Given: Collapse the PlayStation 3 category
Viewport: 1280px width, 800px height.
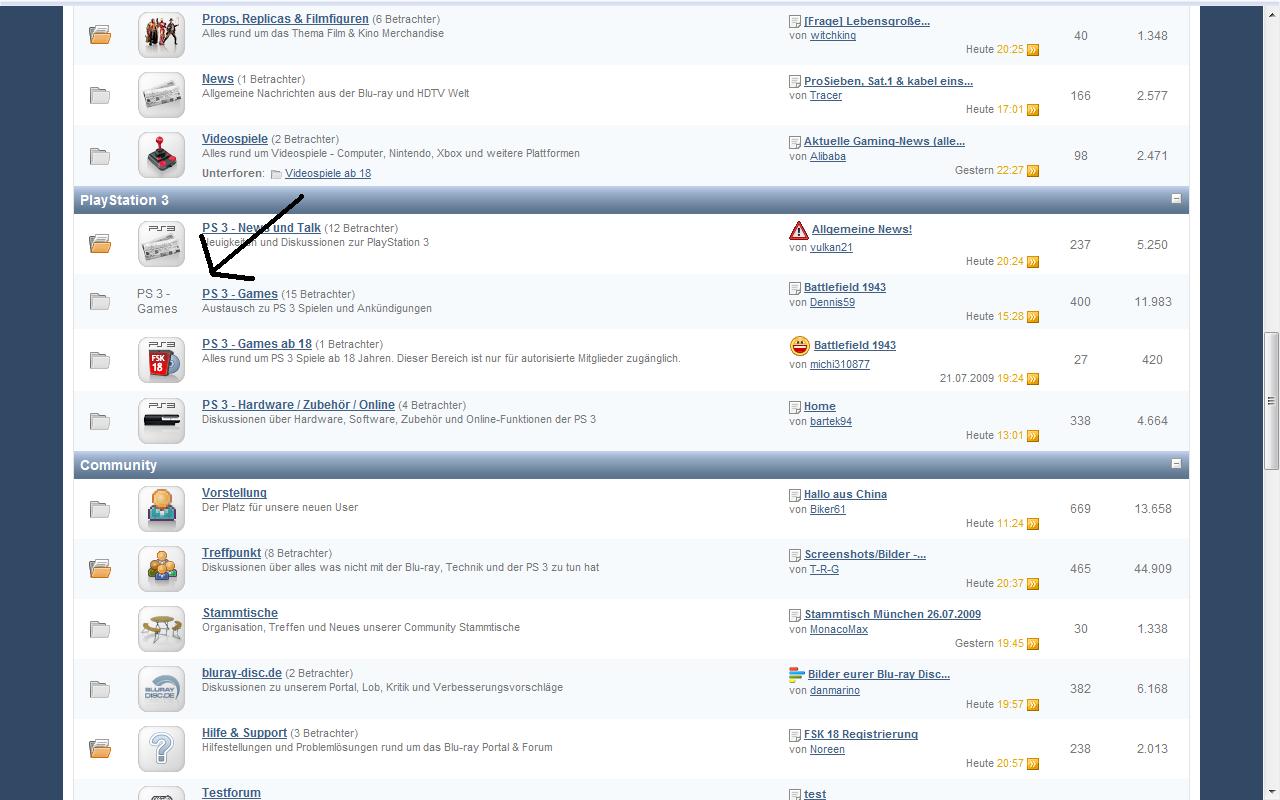Looking at the screenshot, I should (1176, 199).
